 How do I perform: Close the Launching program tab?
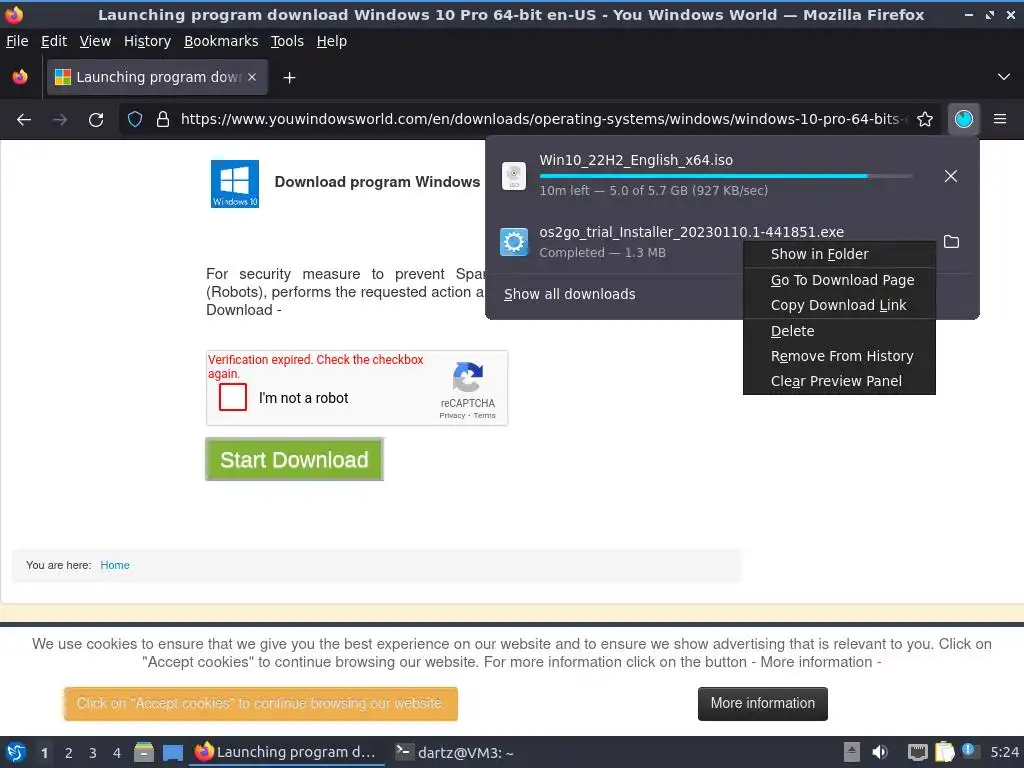tap(252, 77)
